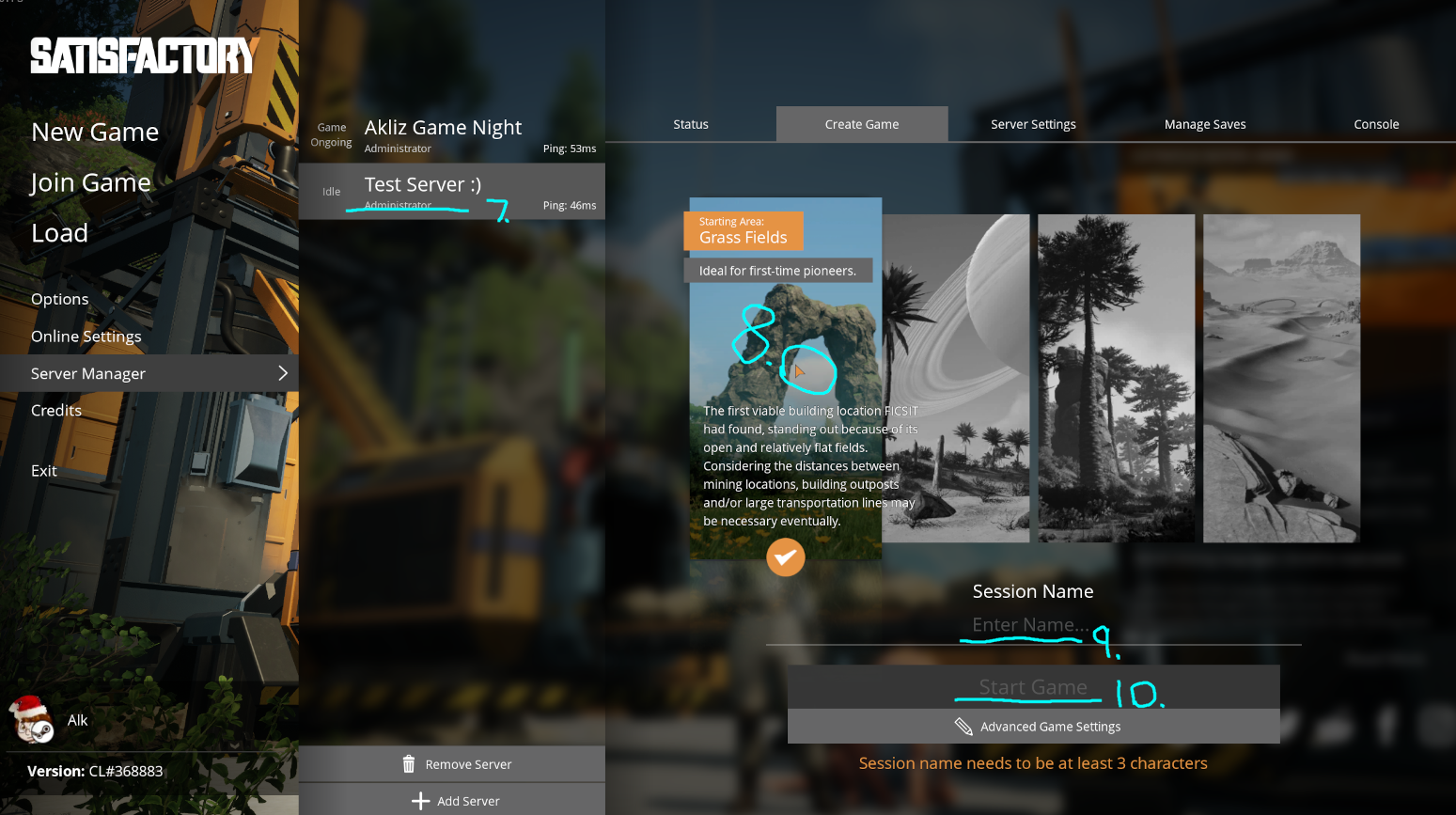Select the desert dunes starting area thumbnail

[1281, 378]
